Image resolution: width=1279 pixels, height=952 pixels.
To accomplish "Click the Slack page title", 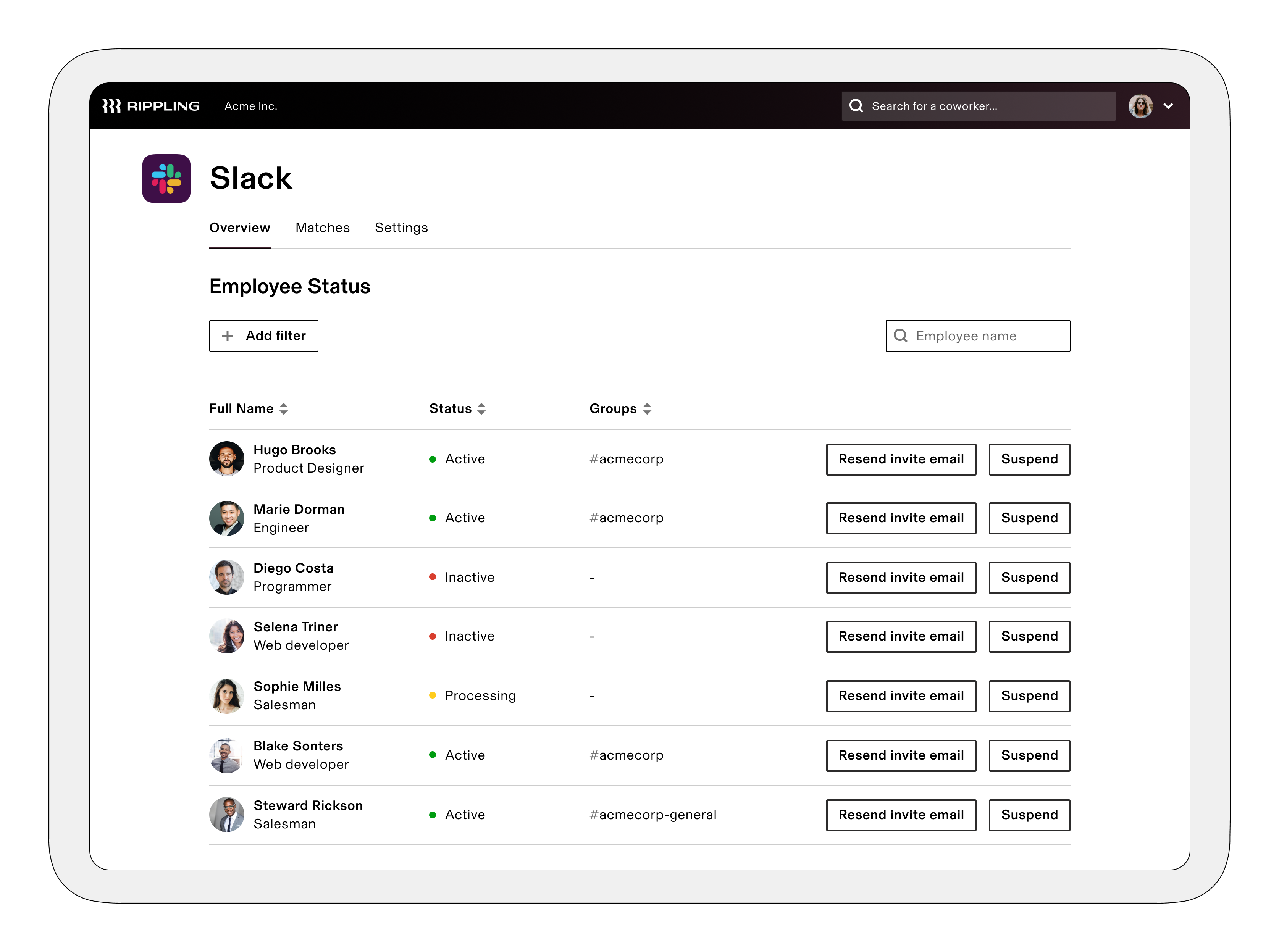I will tap(251, 178).
